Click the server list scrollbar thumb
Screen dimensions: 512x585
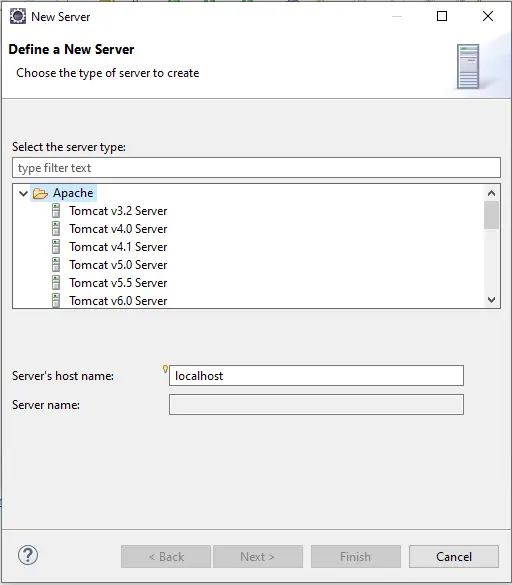pyautogui.click(x=491, y=215)
